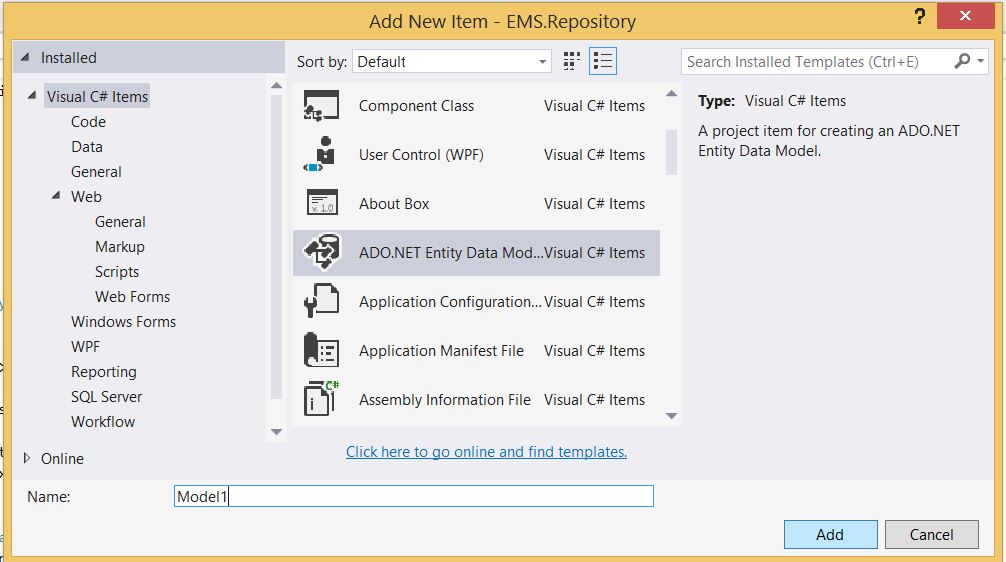Select the Workflow category
The width and height of the screenshot is (1006, 562).
pyautogui.click(x=103, y=422)
